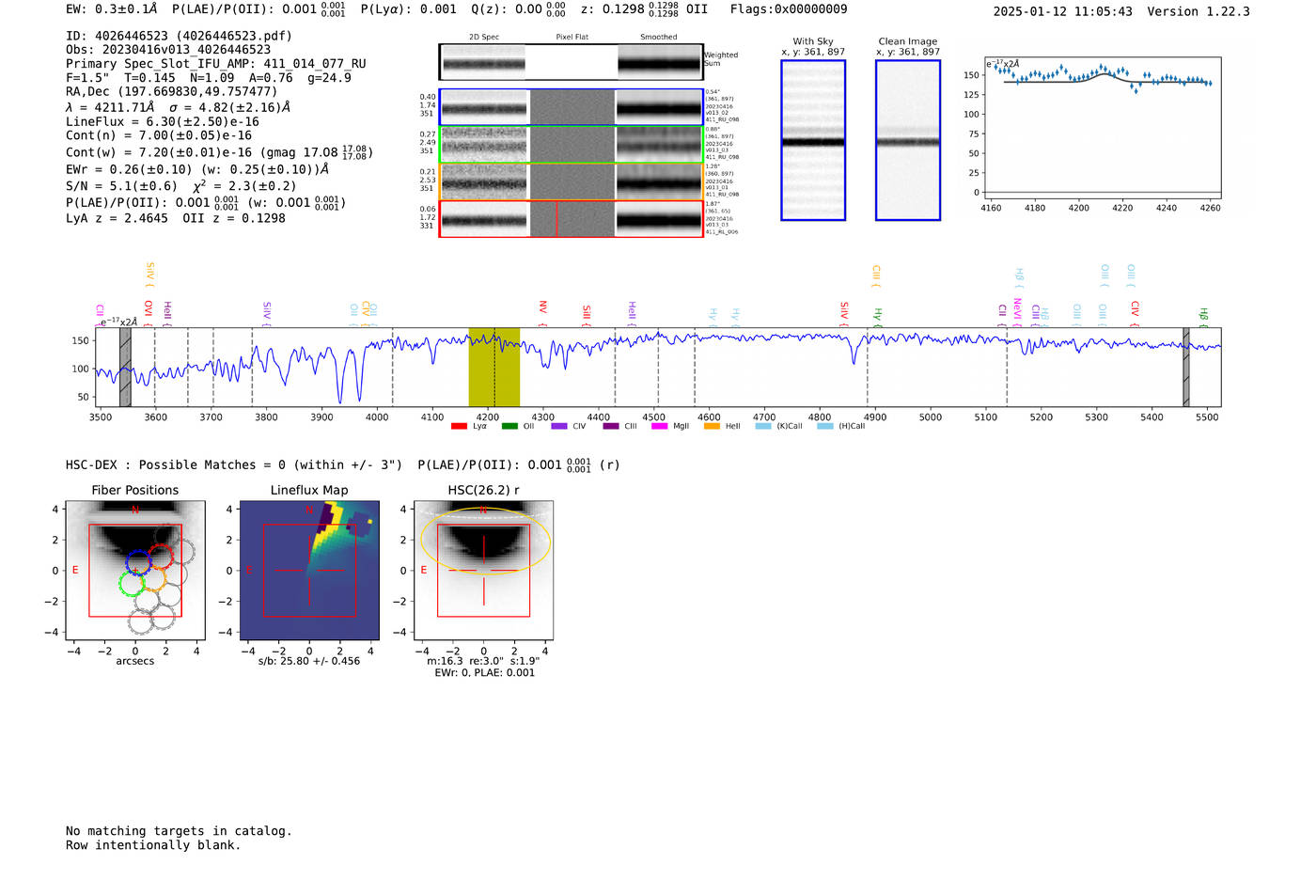
Task: Click the Cont(n) = 7.00(±0.05)e-16 line
Action: (159, 136)
